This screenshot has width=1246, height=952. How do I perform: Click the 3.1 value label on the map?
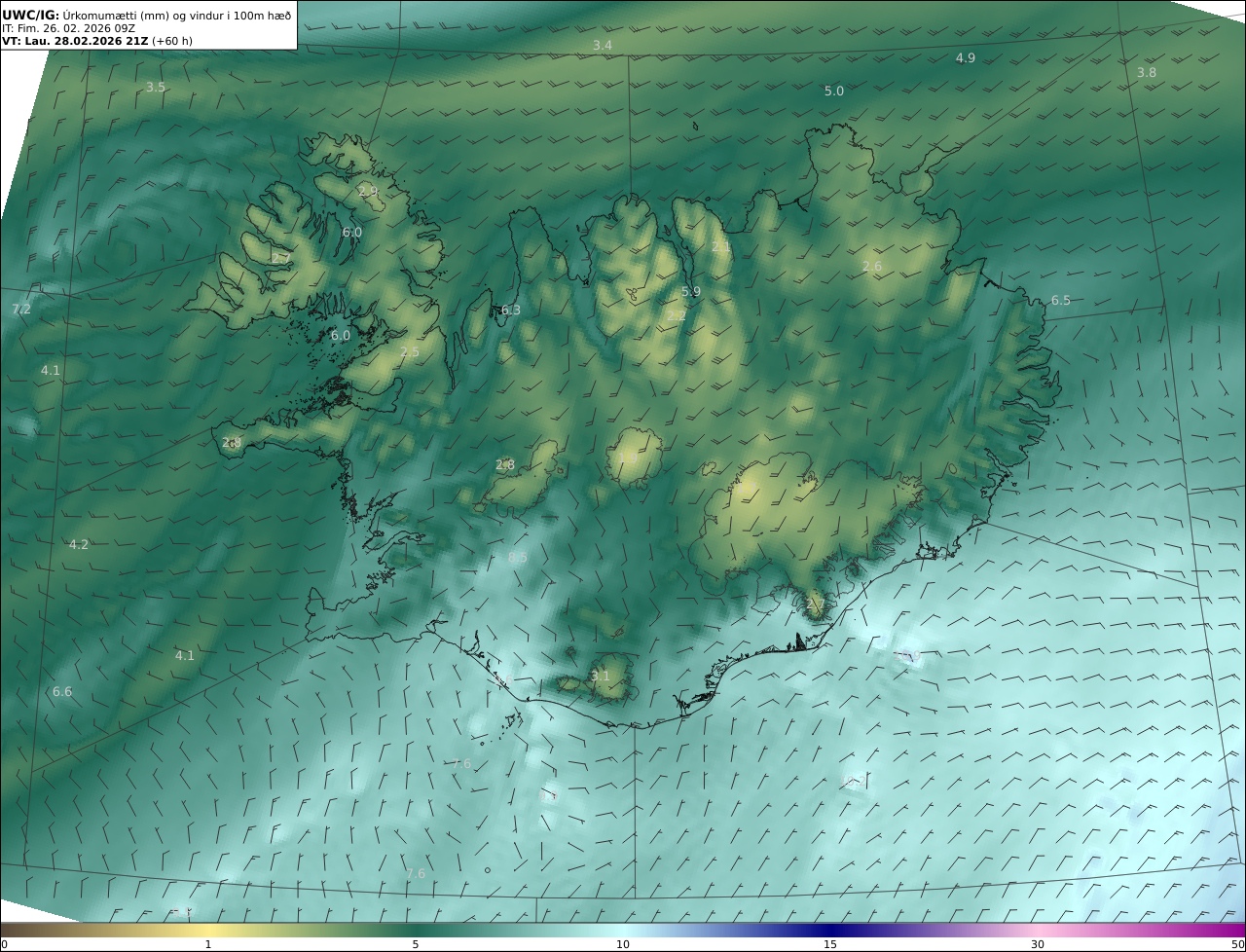pos(601,677)
